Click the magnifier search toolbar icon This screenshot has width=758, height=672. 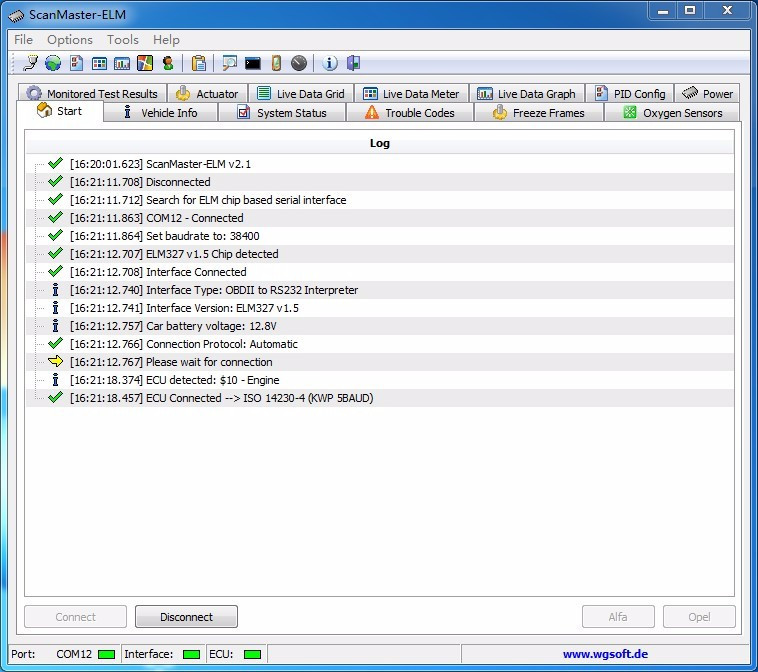[x=229, y=63]
